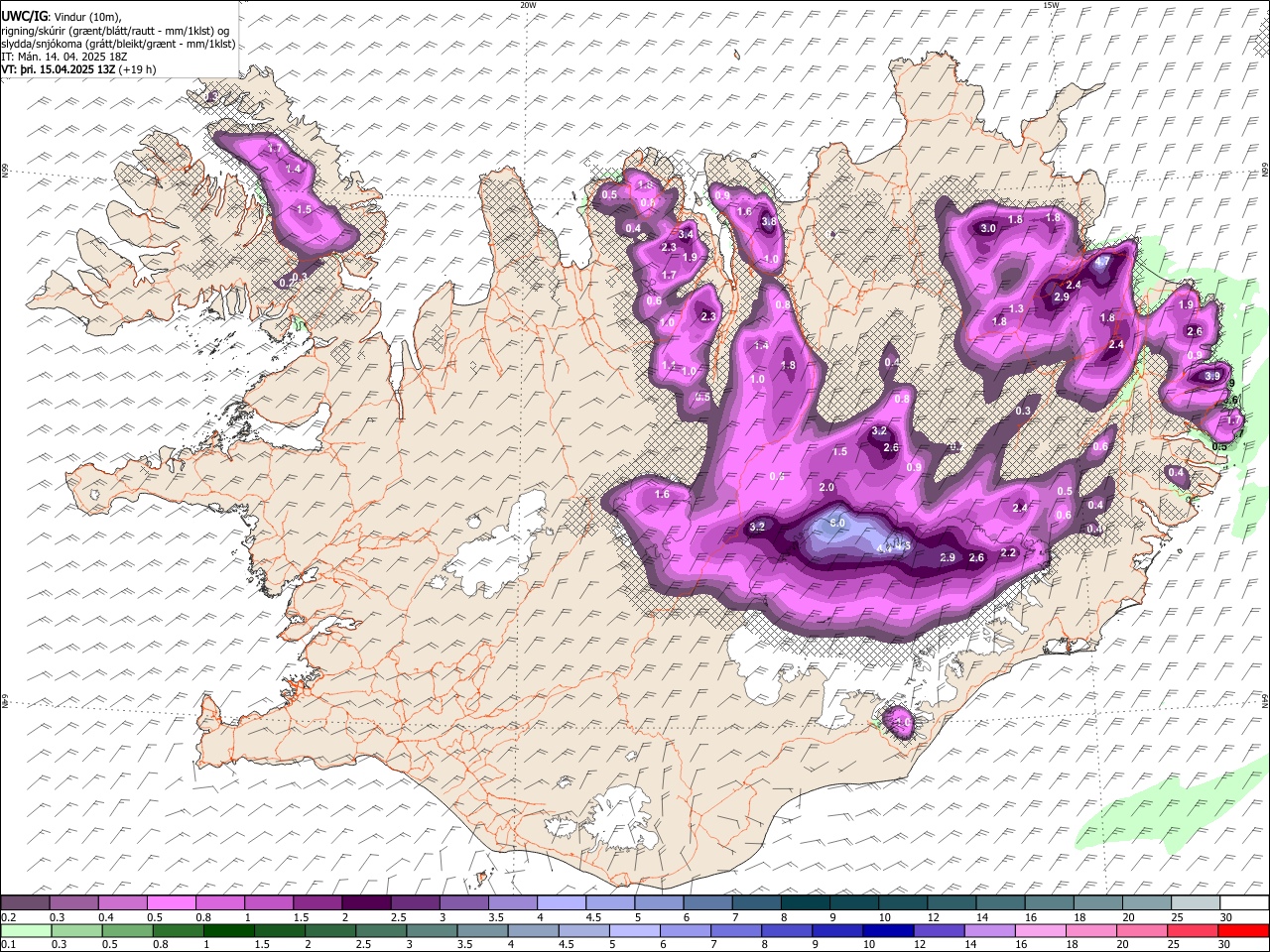
Task: Click the '0.1' label on the lower legend row
Action: pos(8,945)
